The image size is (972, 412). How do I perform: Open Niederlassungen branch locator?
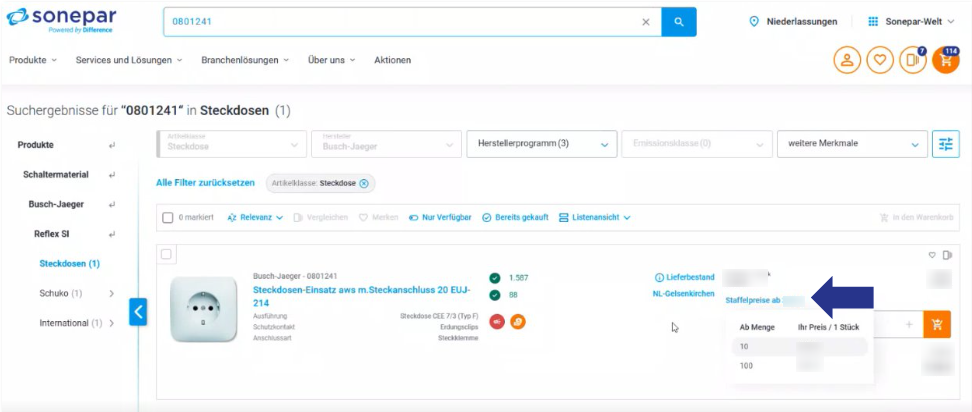pos(793,22)
